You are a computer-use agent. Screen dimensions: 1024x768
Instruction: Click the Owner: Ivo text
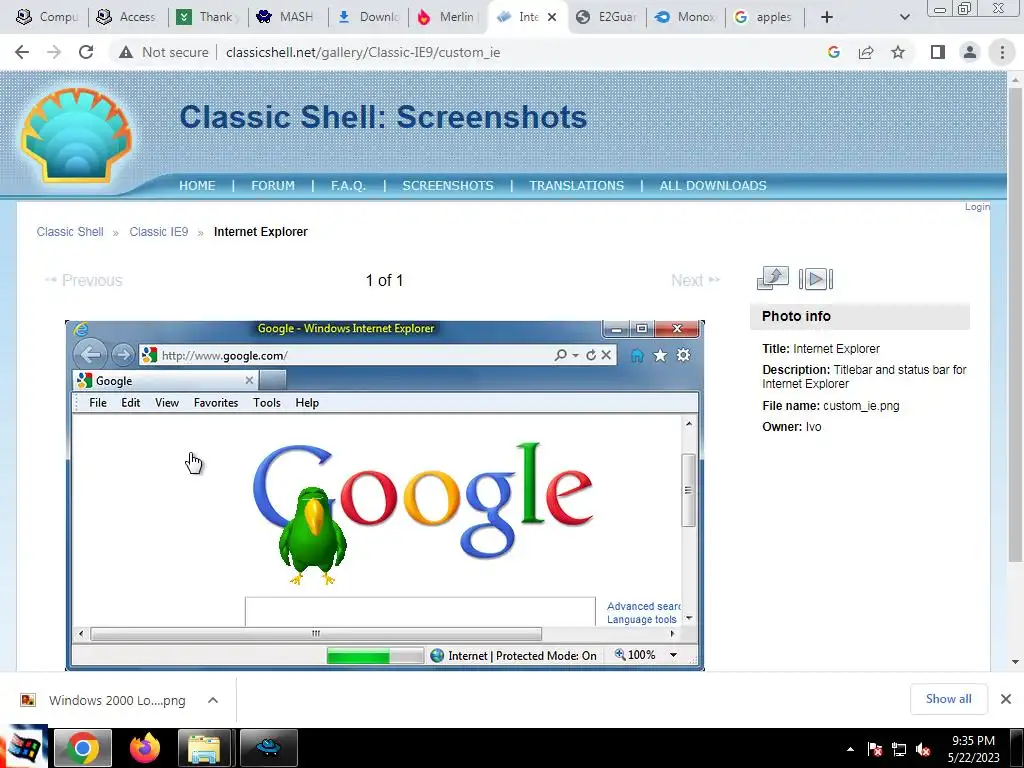click(792, 426)
